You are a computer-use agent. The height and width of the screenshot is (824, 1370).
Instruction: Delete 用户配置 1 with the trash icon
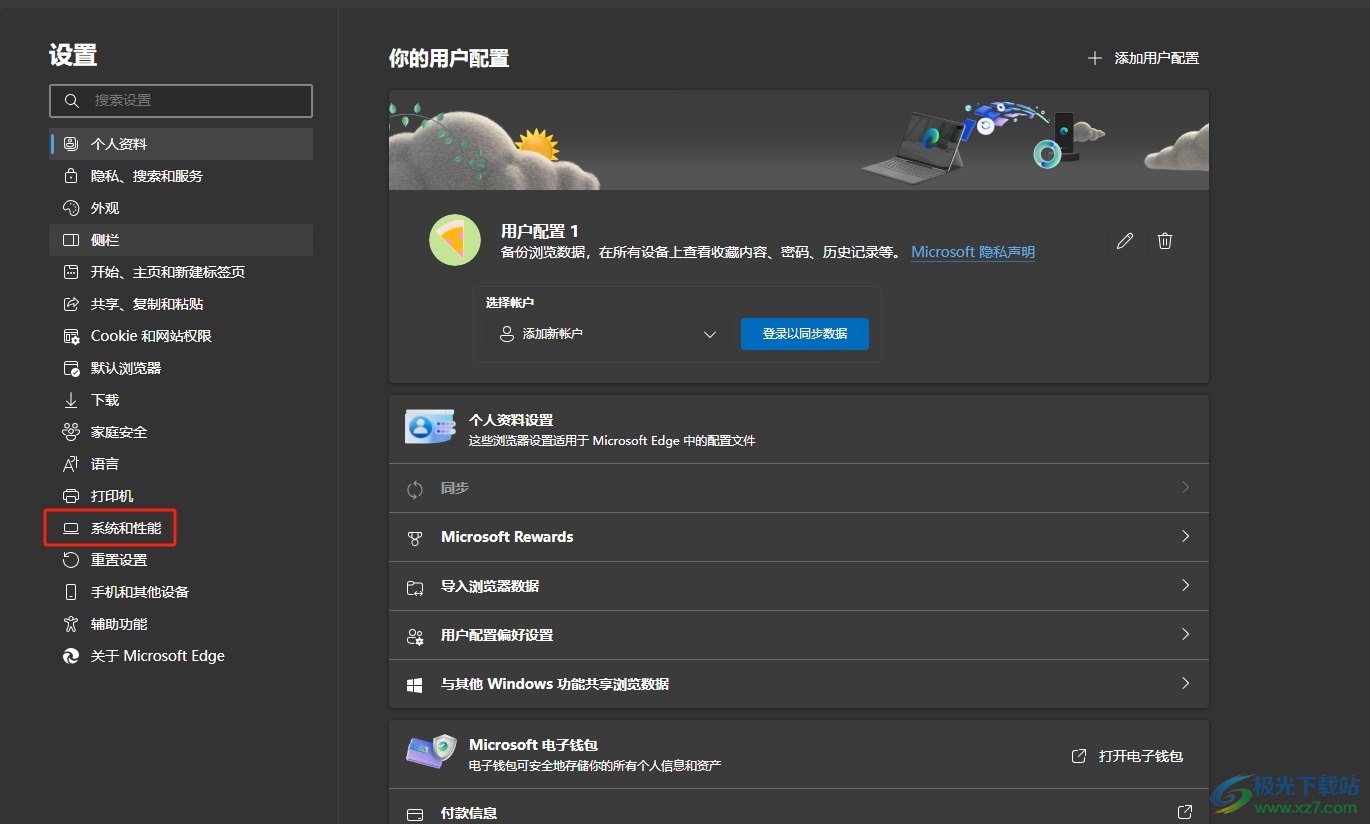tap(1165, 241)
